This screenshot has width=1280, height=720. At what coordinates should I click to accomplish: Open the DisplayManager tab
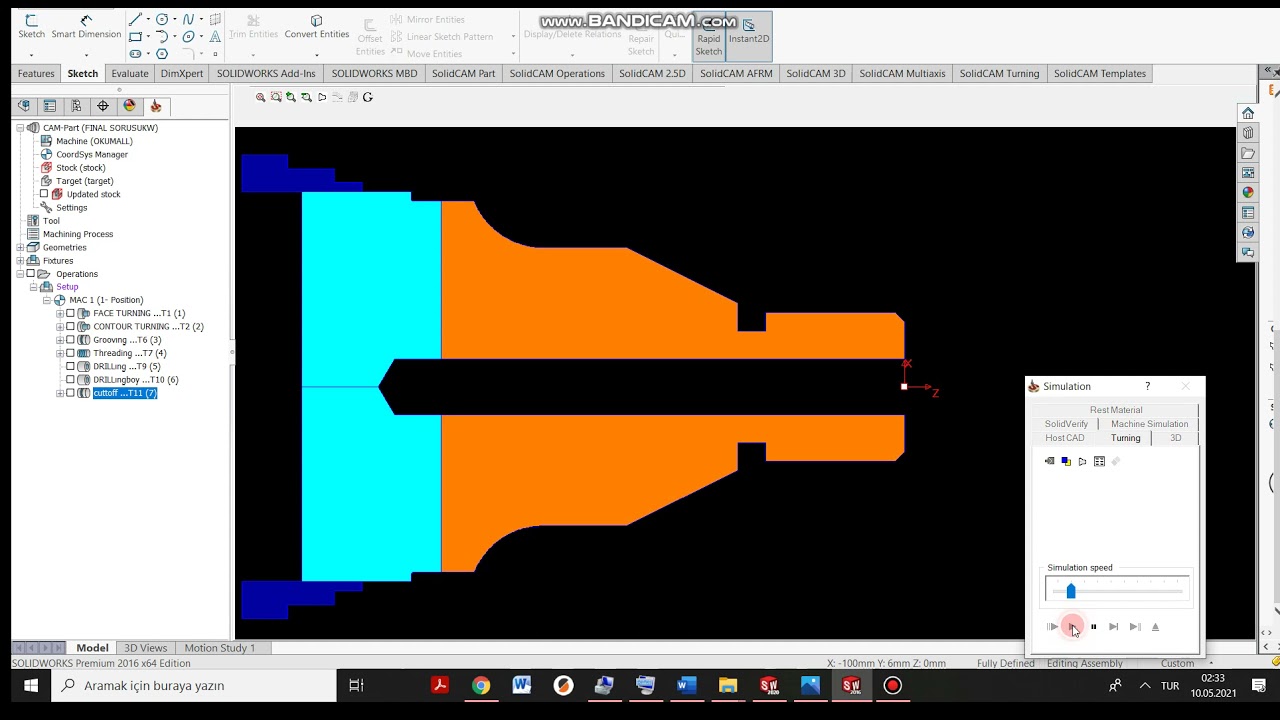point(129,106)
